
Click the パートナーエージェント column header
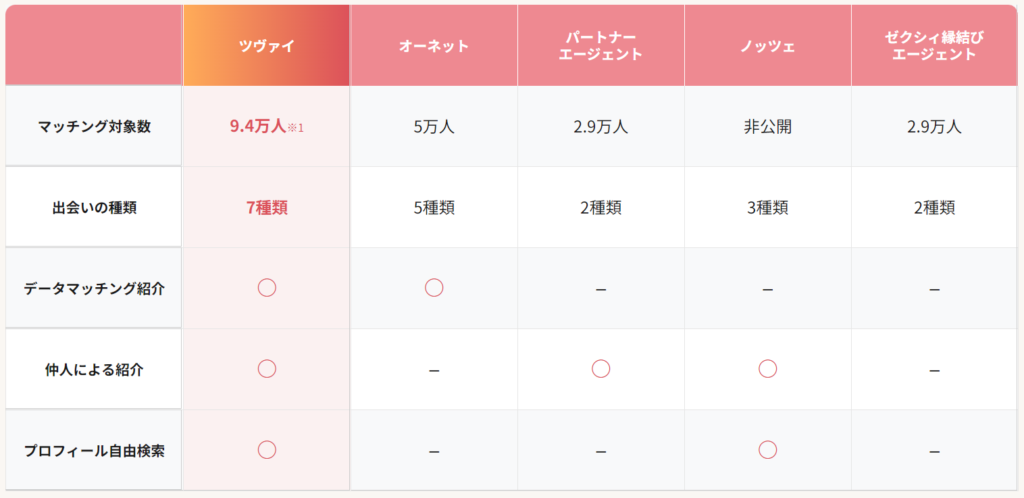601,46
